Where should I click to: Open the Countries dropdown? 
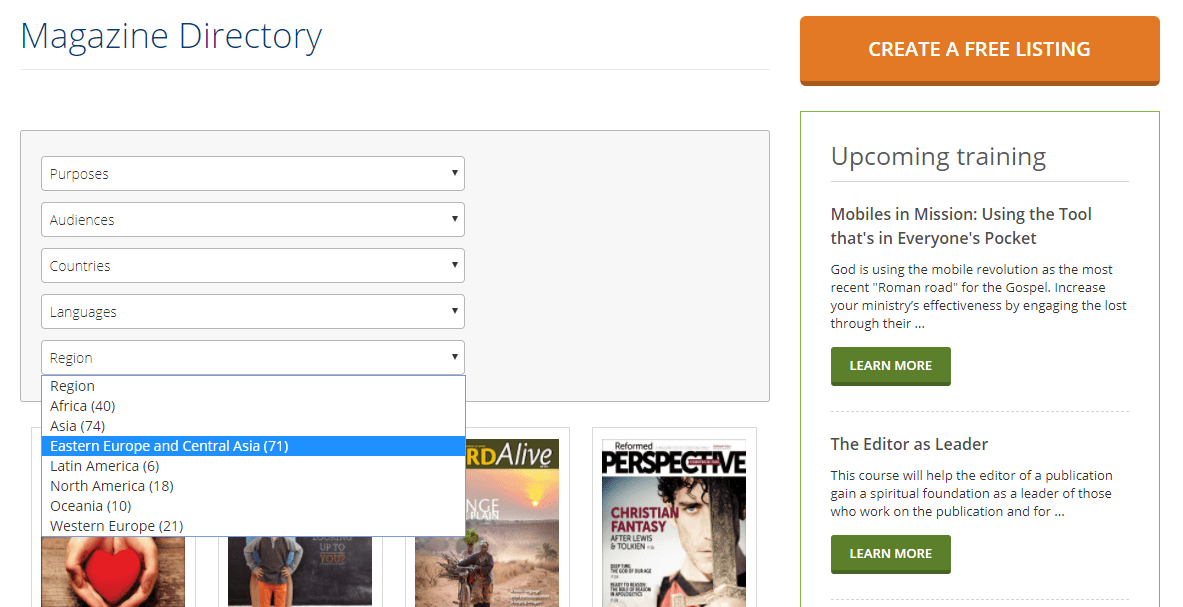tap(252, 265)
